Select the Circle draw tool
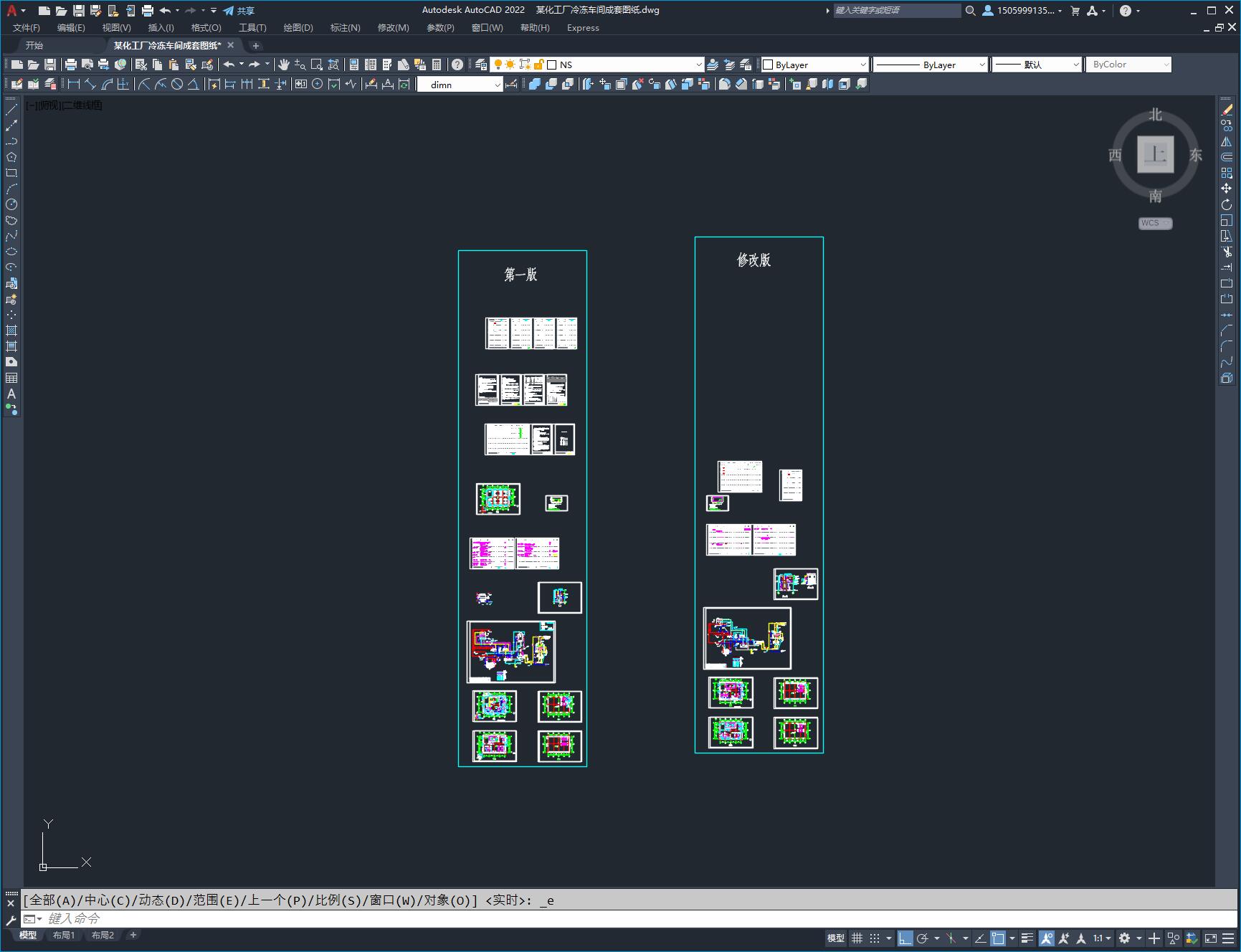Viewport: 1241px width, 952px height. [11, 204]
